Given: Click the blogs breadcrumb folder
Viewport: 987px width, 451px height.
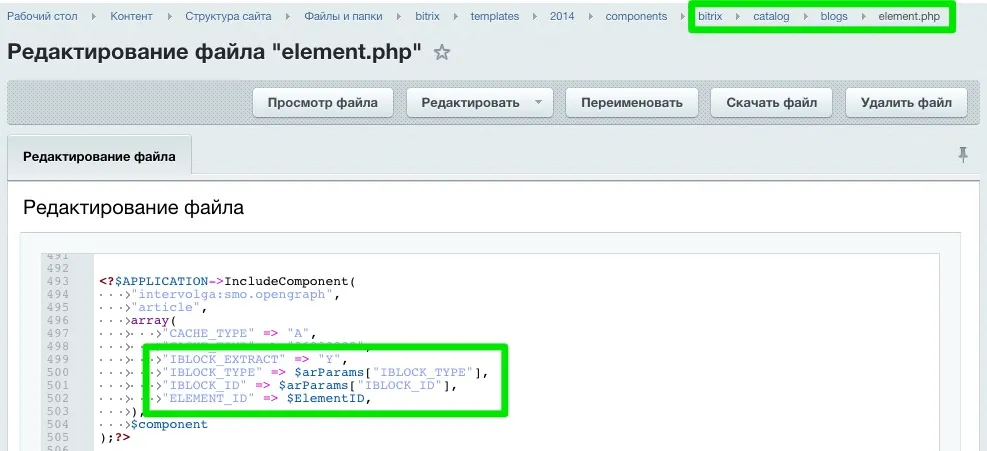Looking at the screenshot, I should 834,17.
